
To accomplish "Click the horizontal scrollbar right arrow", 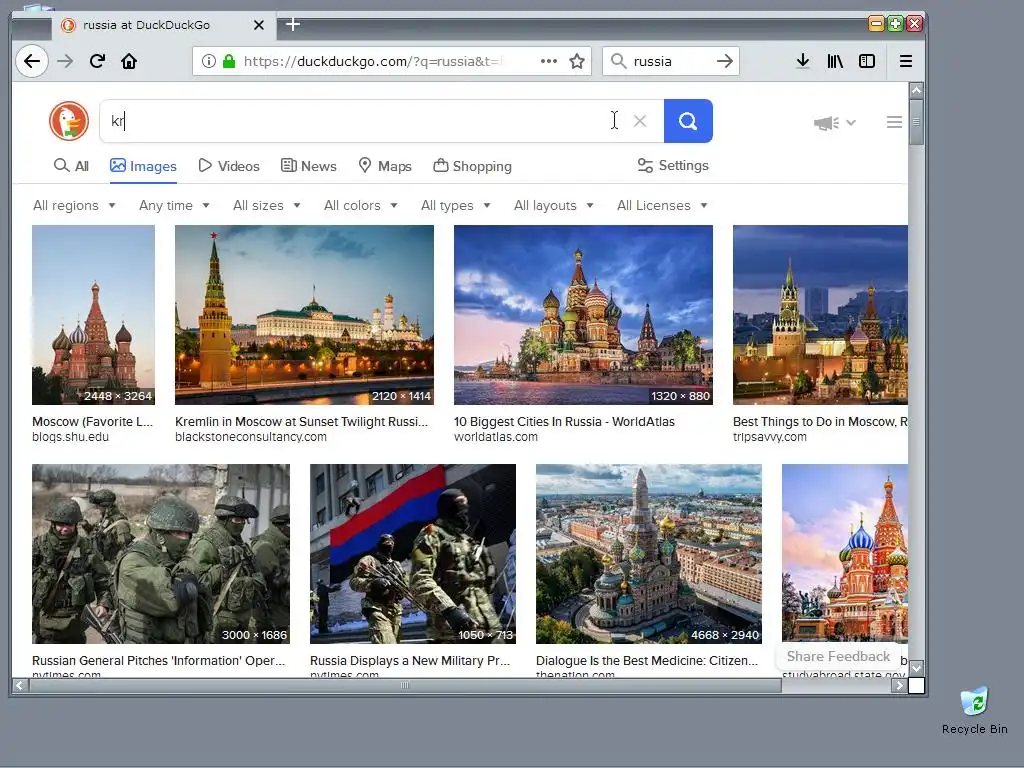I will click(x=899, y=685).
